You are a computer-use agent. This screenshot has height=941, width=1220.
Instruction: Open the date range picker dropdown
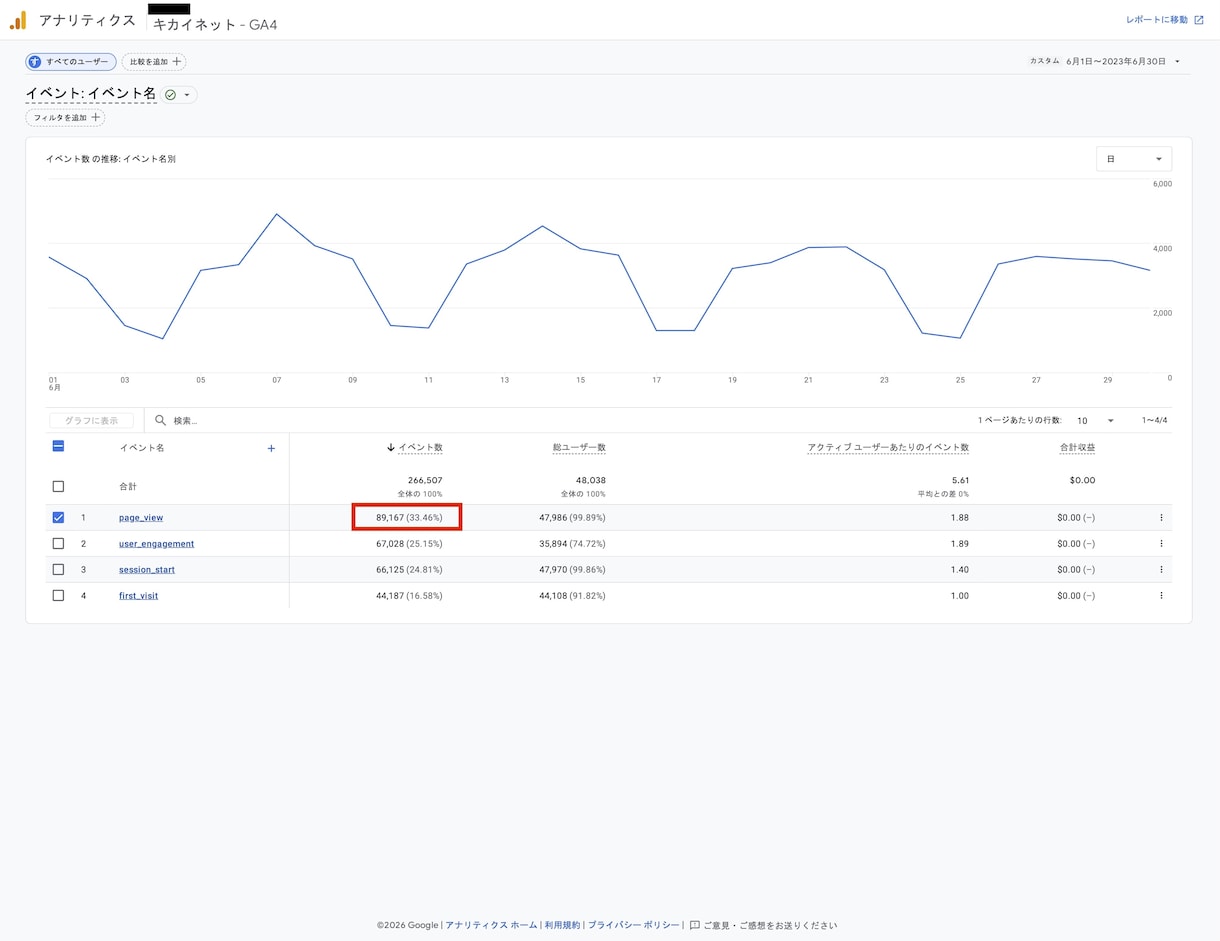tap(1177, 62)
